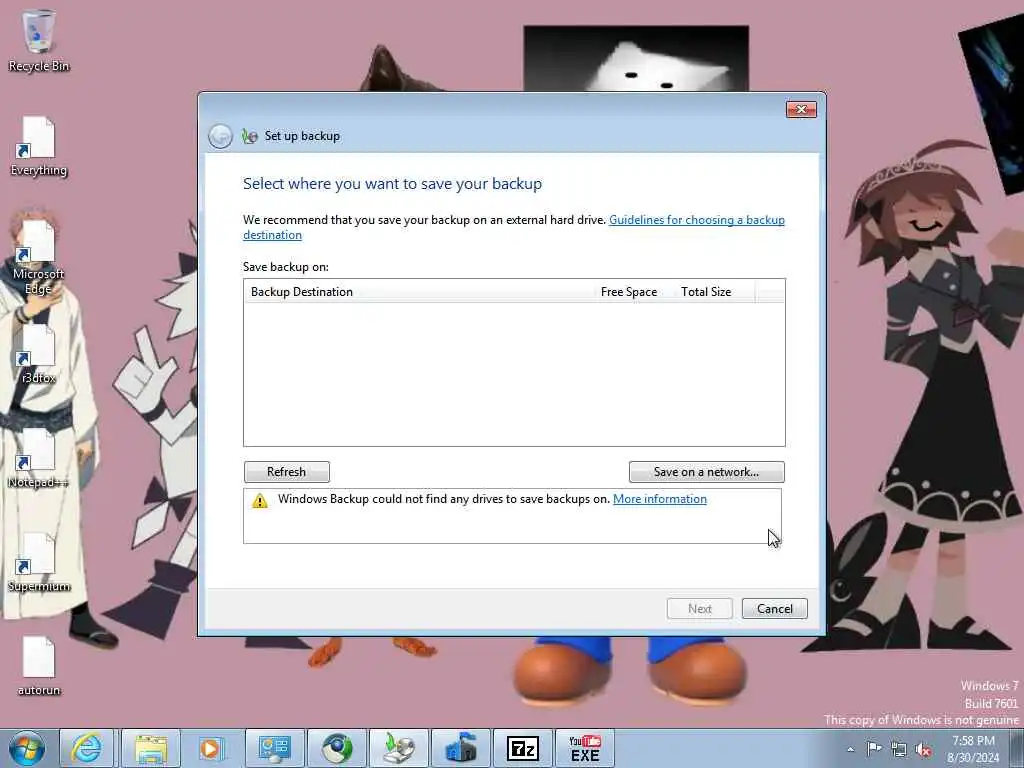Select the Everything desktop shortcut
This screenshot has height=768, width=1024.
[39, 146]
